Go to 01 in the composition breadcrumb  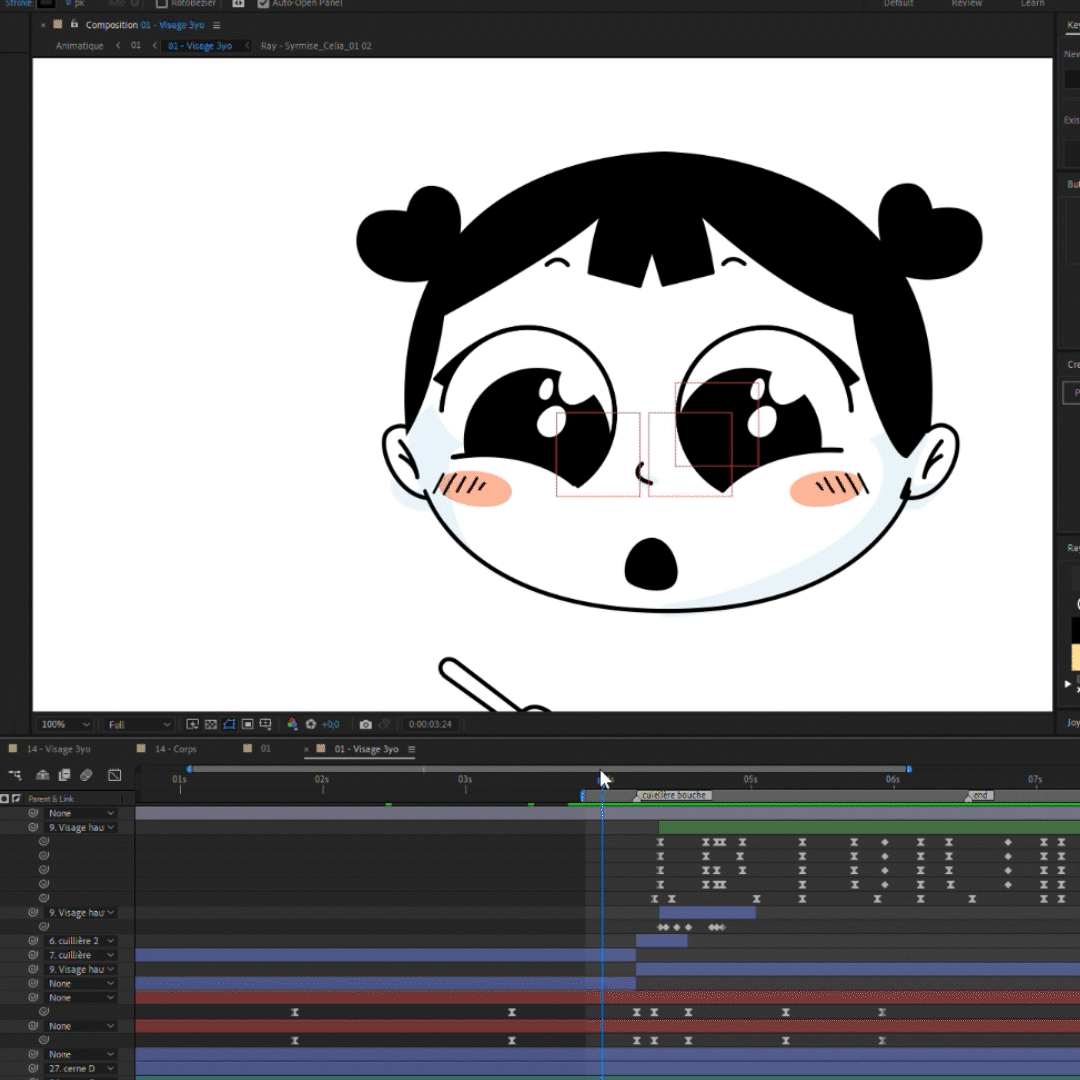pos(136,46)
